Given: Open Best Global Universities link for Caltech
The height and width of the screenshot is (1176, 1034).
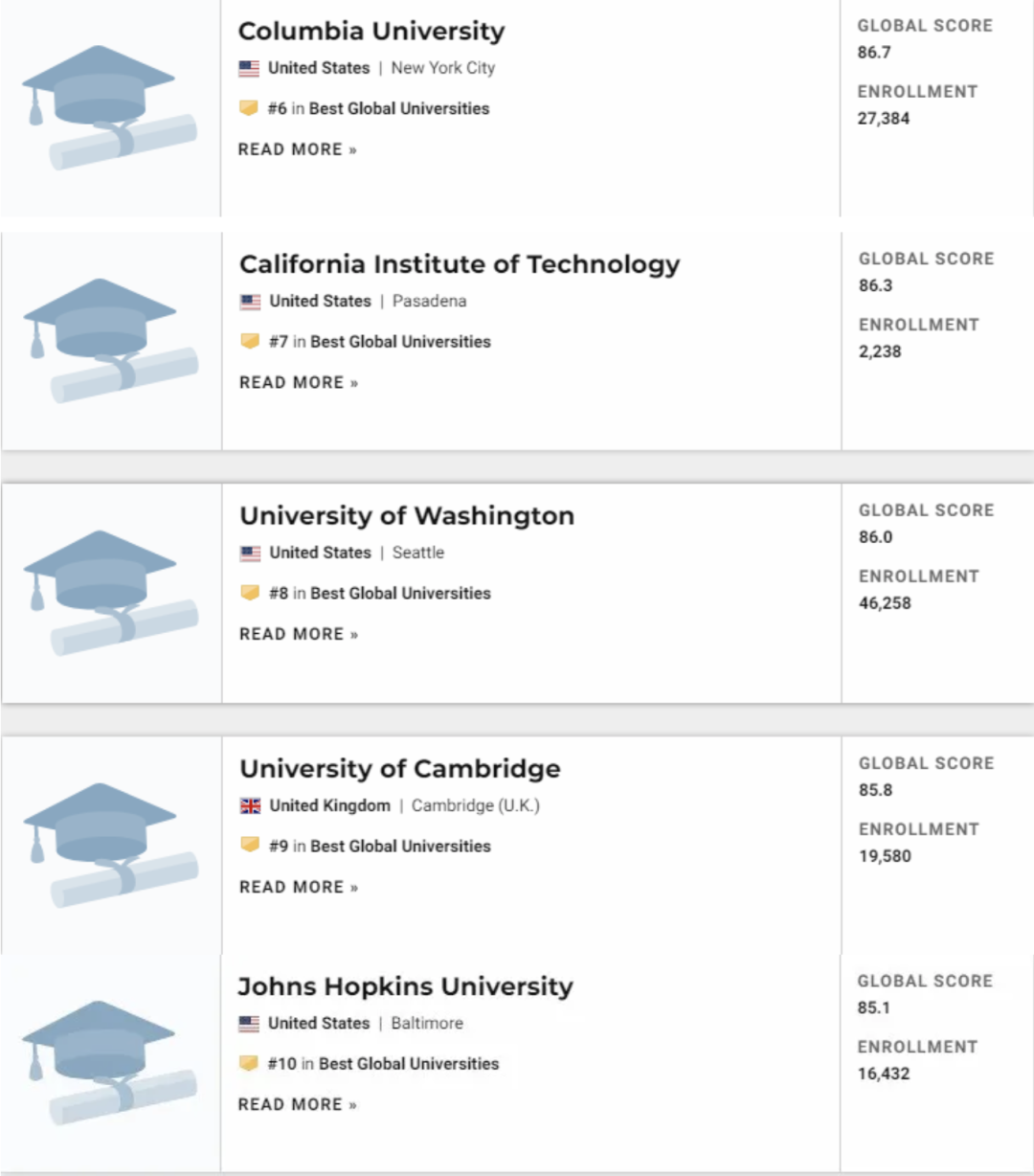Looking at the screenshot, I should point(400,341).
